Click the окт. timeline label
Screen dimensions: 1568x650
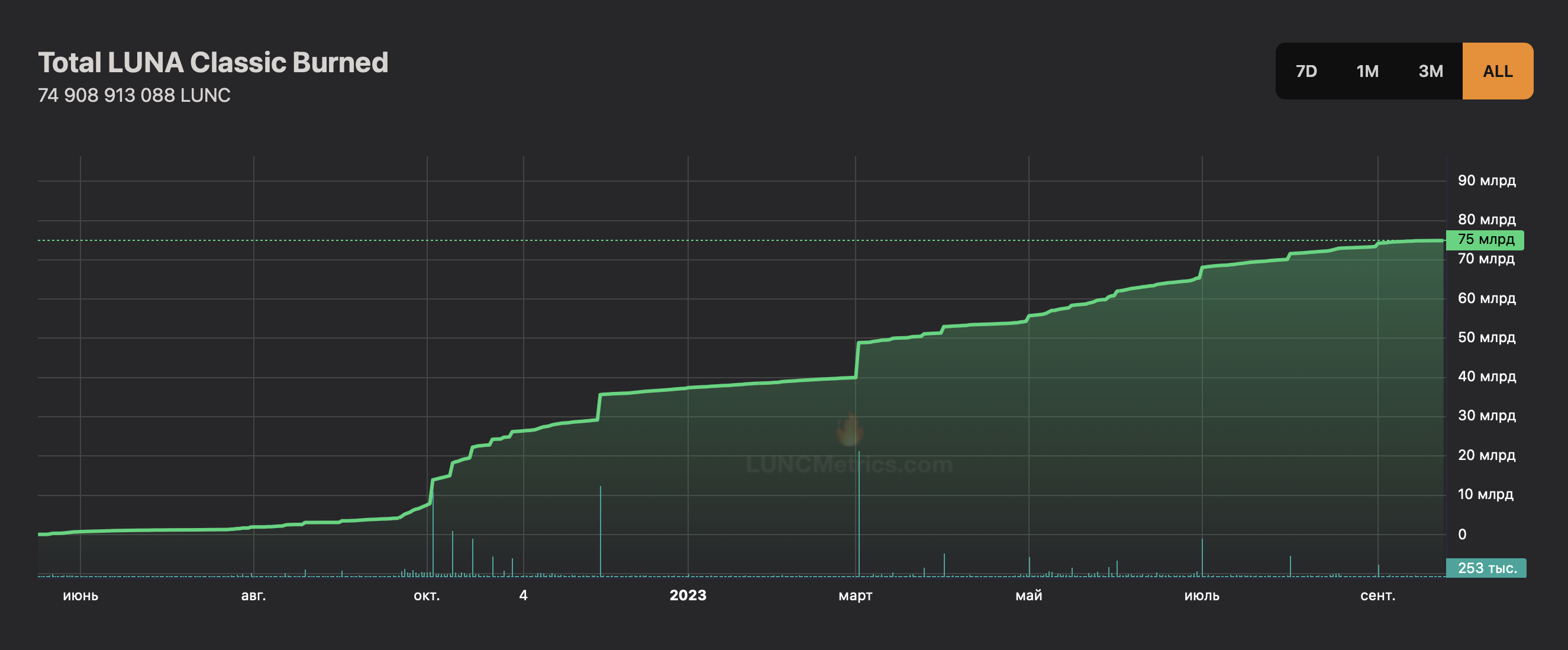coord(427,595)
